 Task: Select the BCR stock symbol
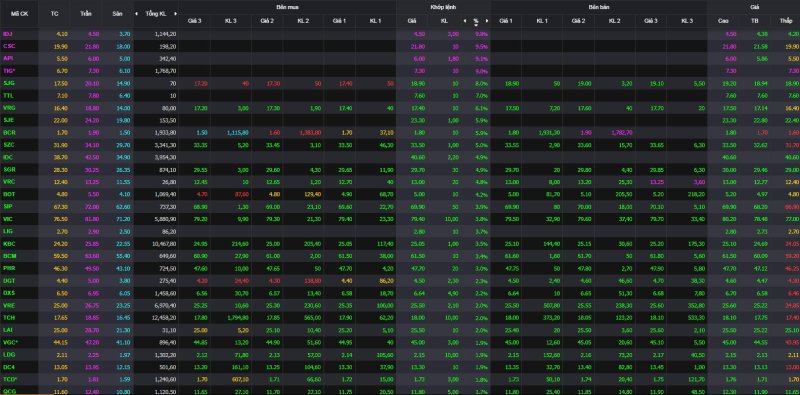(x=8, y=133)
